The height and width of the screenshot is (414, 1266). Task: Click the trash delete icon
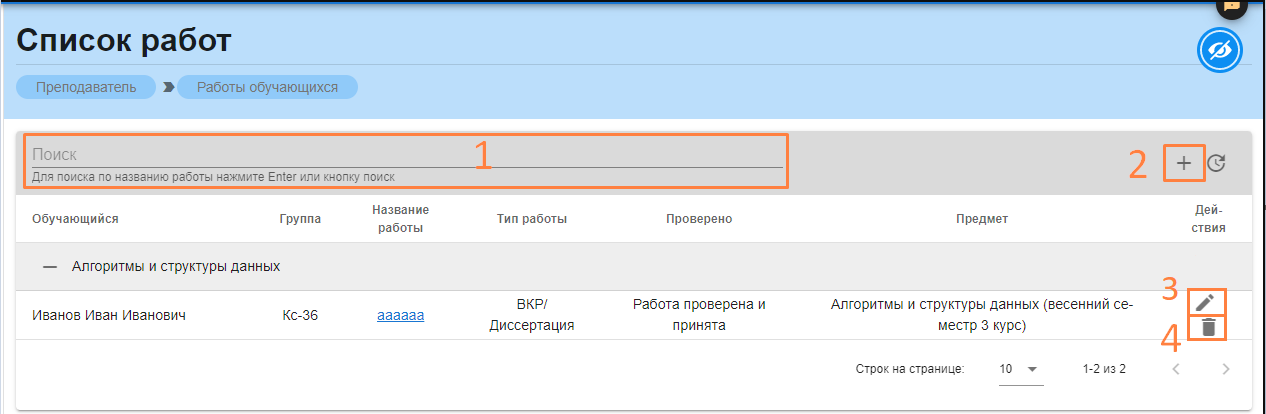click(1208, 327)
